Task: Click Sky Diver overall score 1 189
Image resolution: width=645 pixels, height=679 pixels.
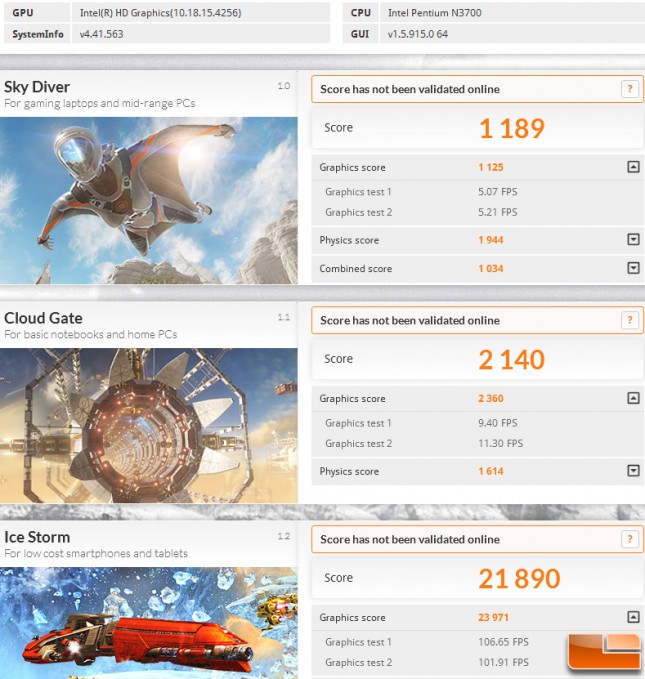Action: pyautogui.click(x=512, y=129)
